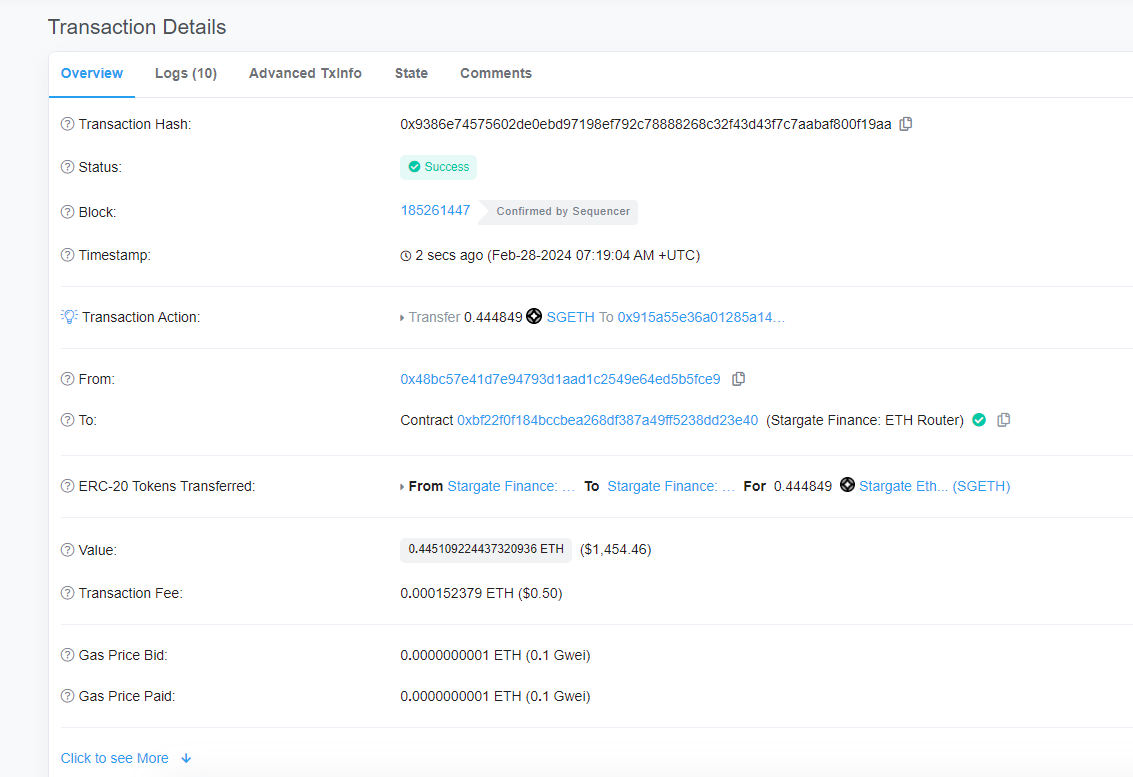Click the help icon next to Status
Screen dimensions: 1133x777
(67, 167)
